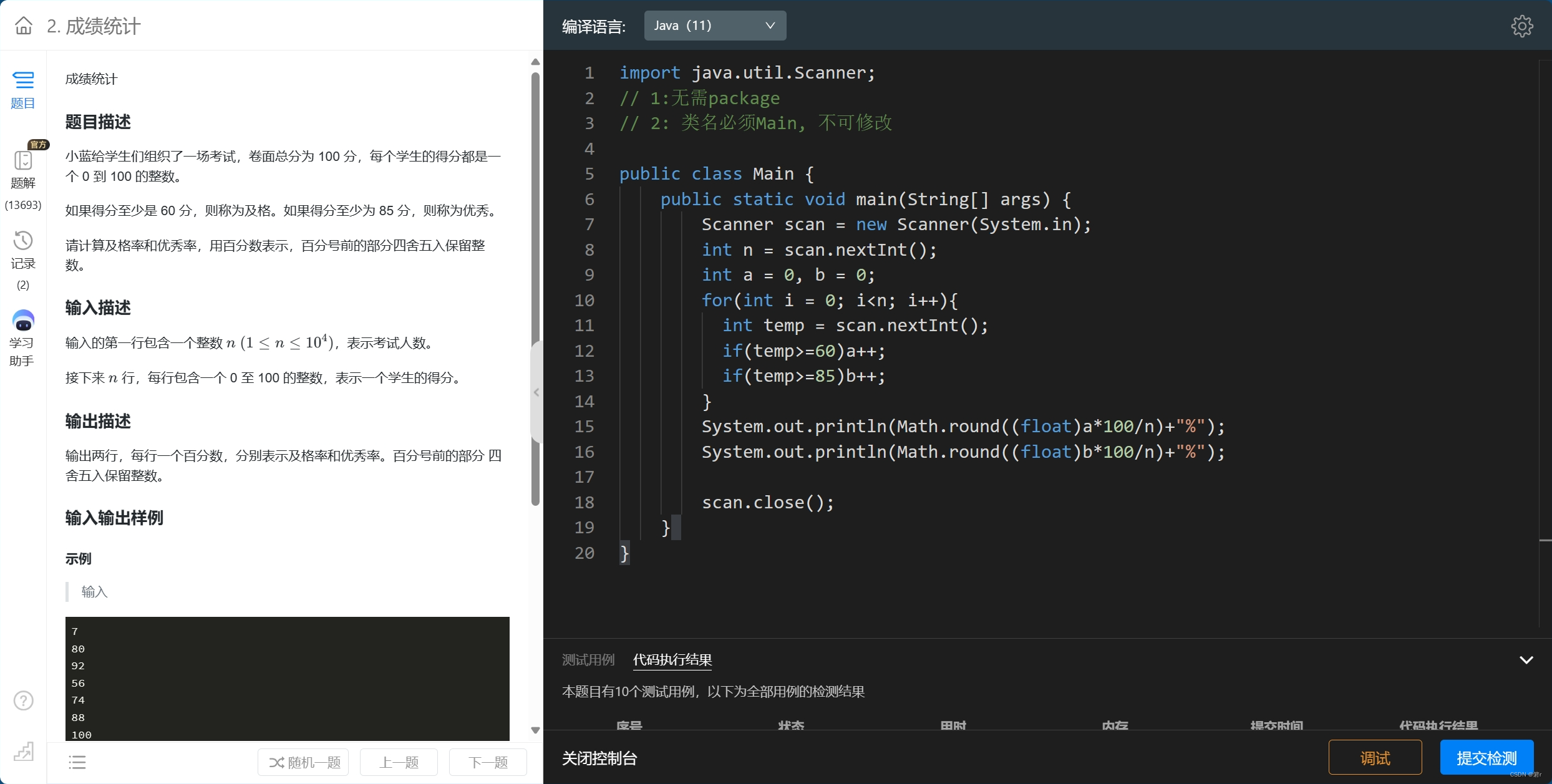Screen dimensions: 1552x784
Task: Click the help question mark icon
Action: click(x=24, y=700)
